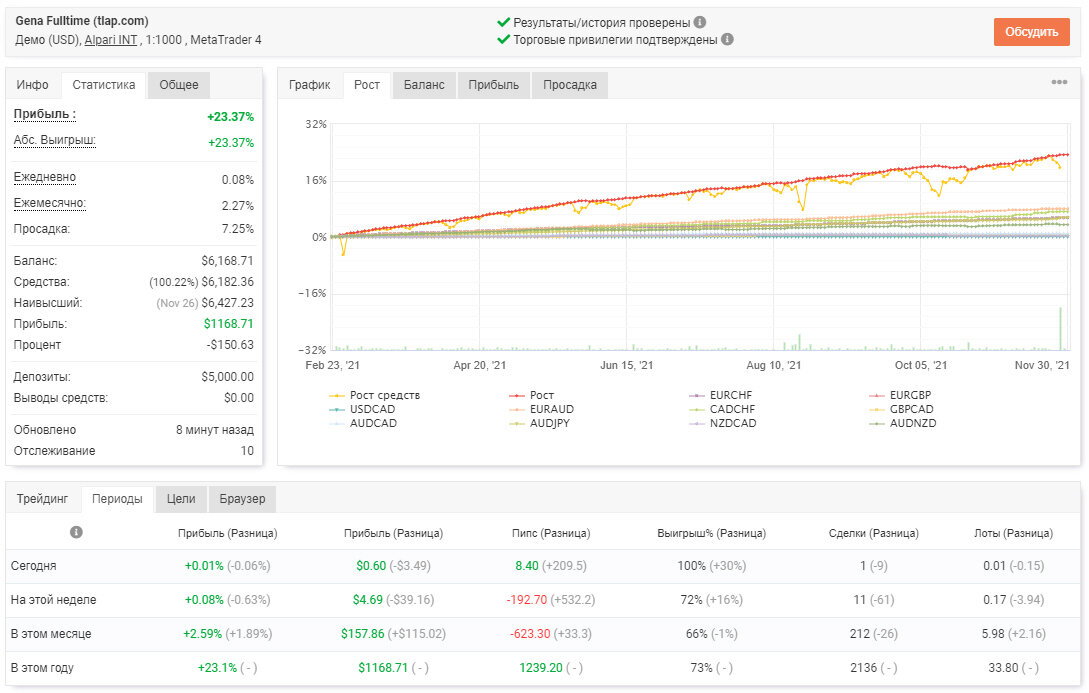Screen dimensions: 1089x693
Task: Toggle the red Рост series legend entry
Action: pyautogui.click(x=531, y=395)
